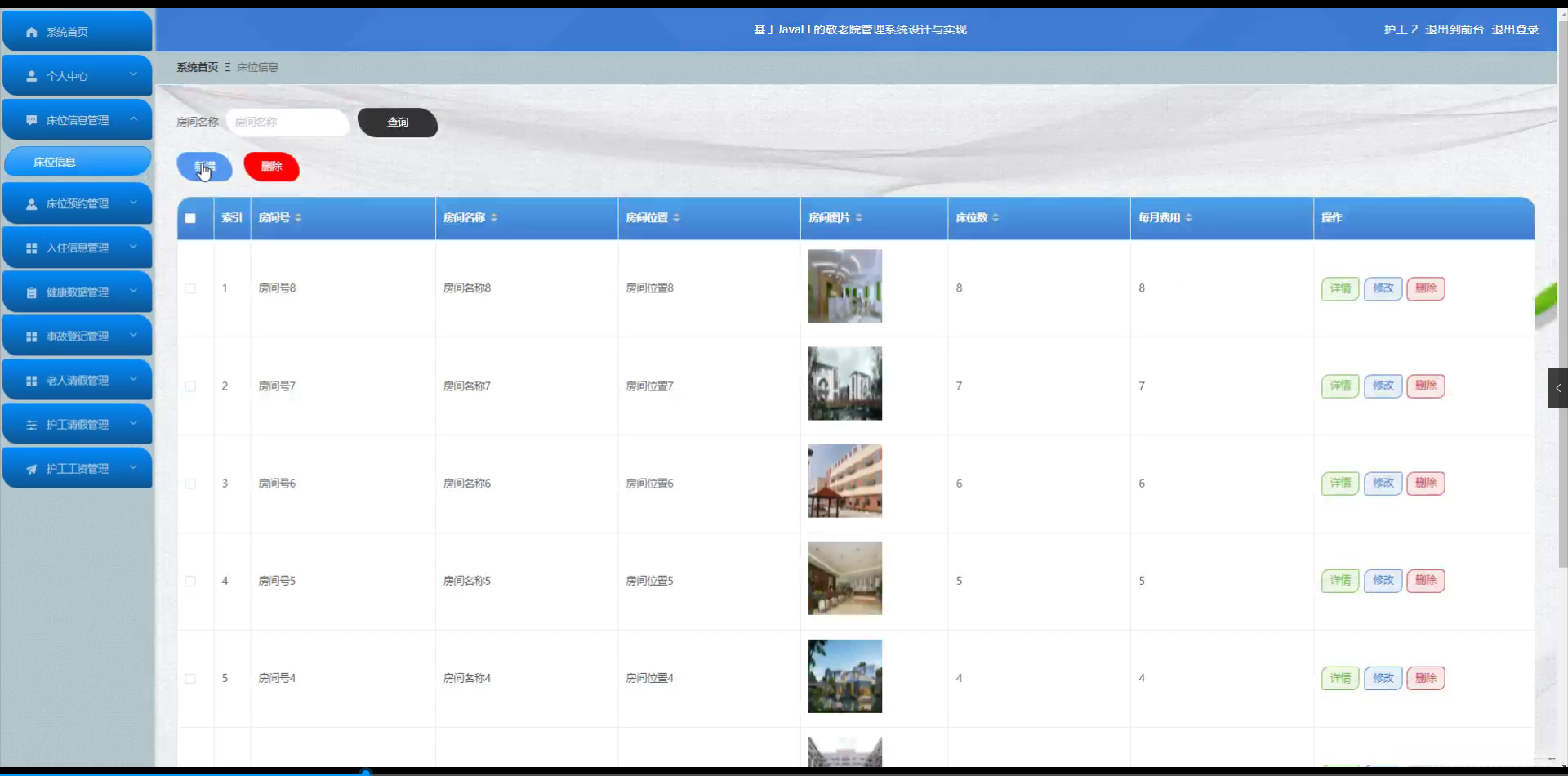Screen dimensions: 1568x776
Task: Open 详情 for the 房间号5 row
Action: [1340, 581]
